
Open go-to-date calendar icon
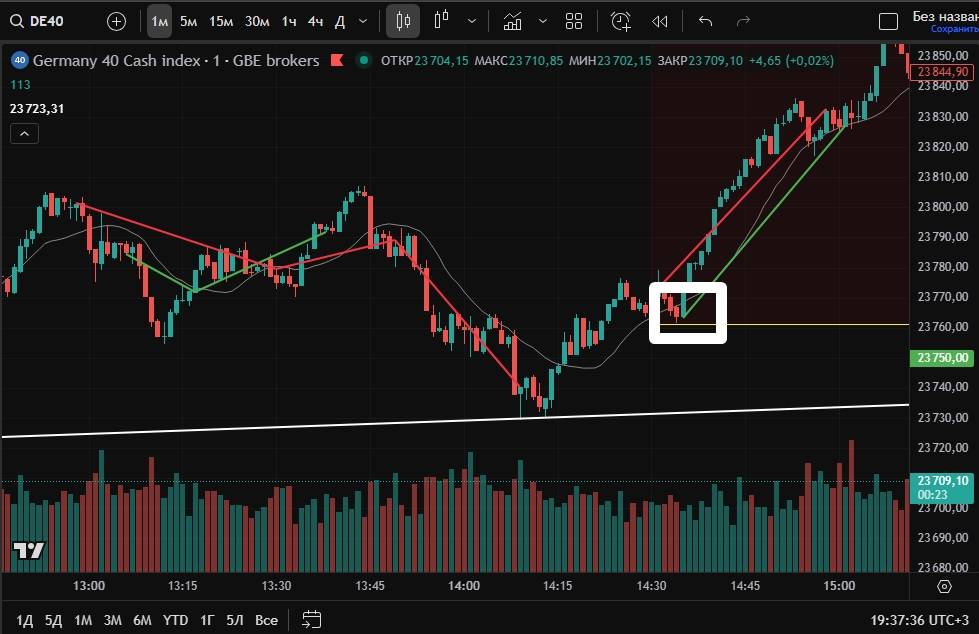pyautogui.click(x=311, y=619)
